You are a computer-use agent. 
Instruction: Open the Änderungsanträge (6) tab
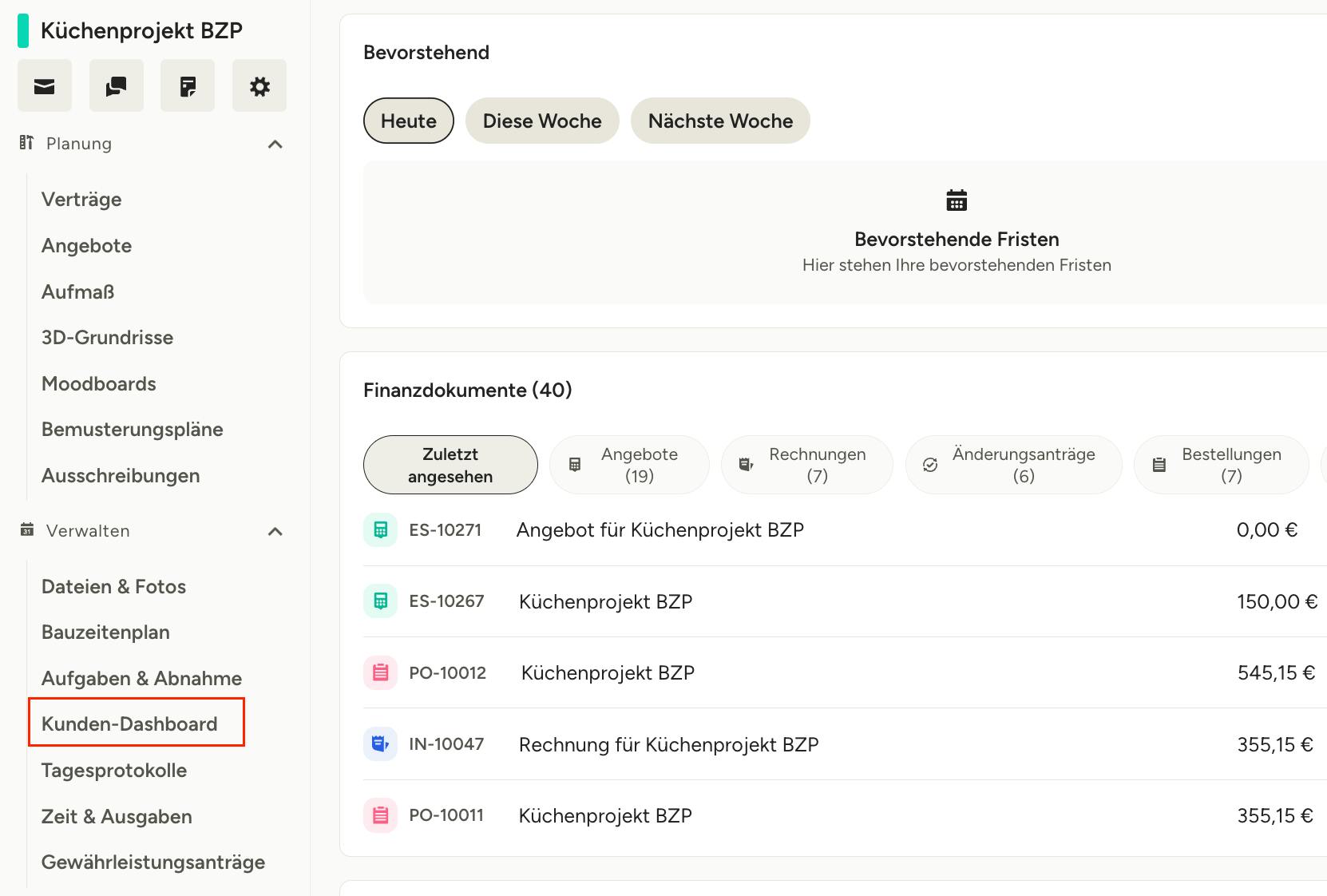[x=1013, y=465]
